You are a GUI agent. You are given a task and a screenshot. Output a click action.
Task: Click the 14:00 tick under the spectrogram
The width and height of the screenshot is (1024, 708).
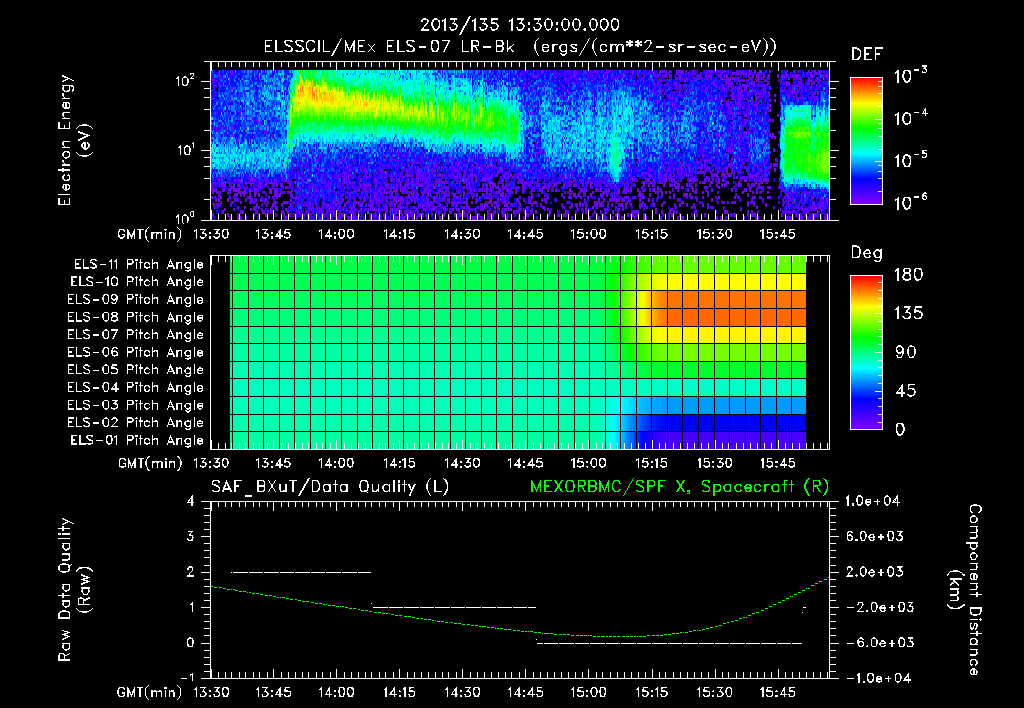click(x=336, y=234)
